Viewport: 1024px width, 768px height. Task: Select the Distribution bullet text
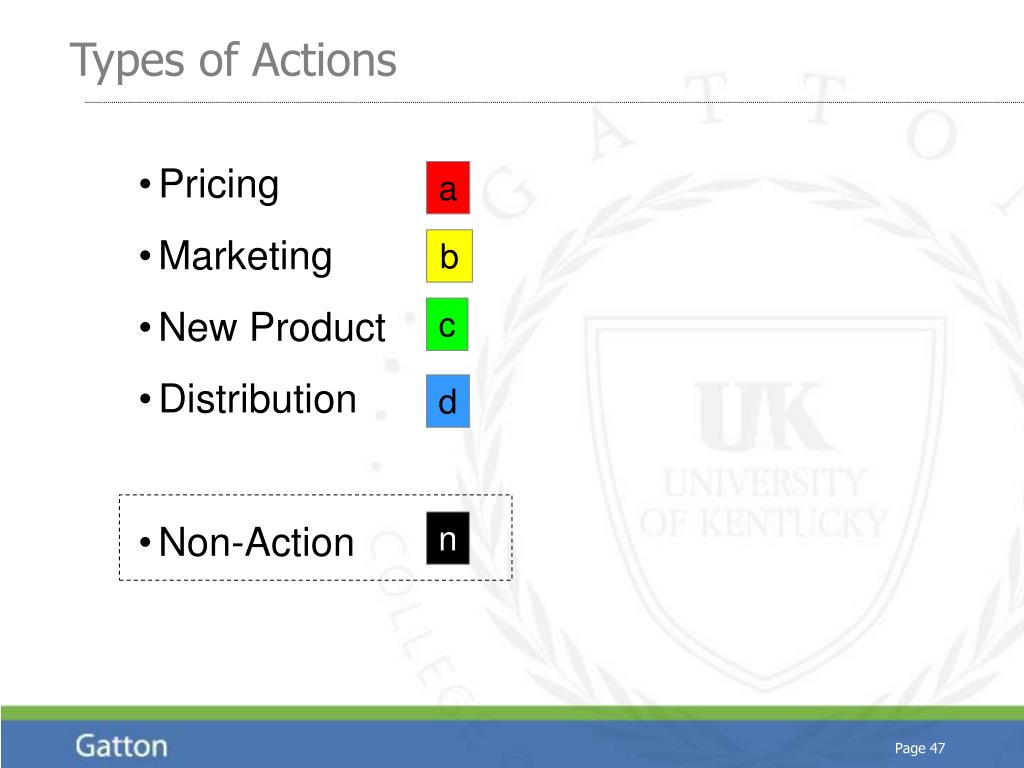tap(258, 399)
